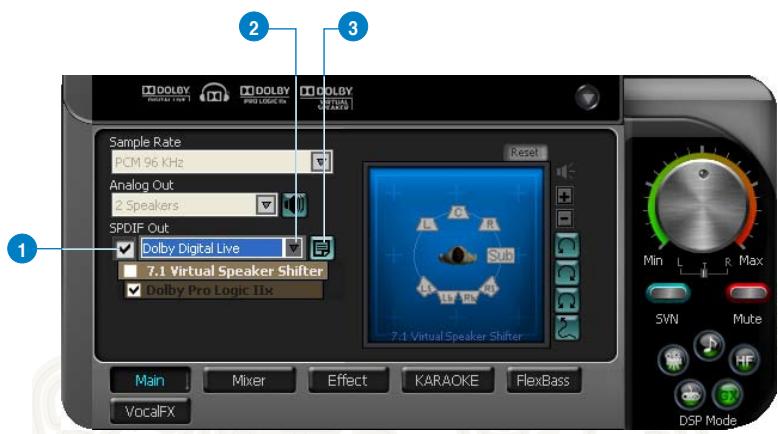Image resolution: width=778 pixels, height=434 pixels.
Task: Toggle the GX DSP mode button
Action: click(x=727, y=395)
